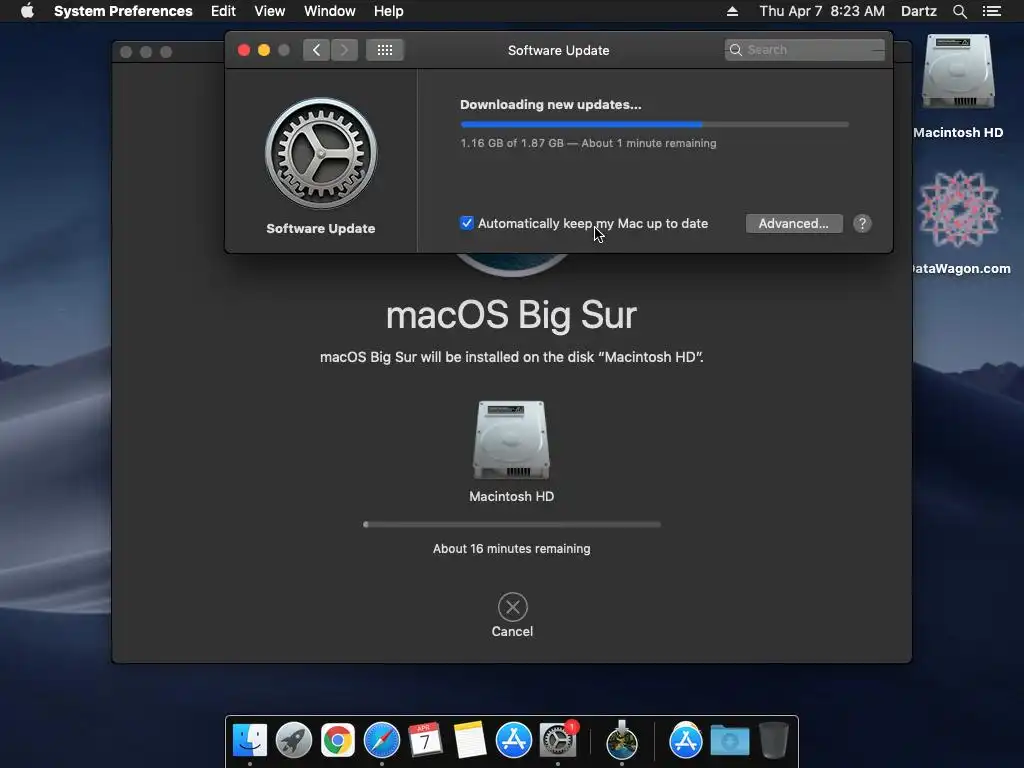This screenshot has height=768, width=1024.
Task: Go forward in System Preferences
Action: [344, 50]
